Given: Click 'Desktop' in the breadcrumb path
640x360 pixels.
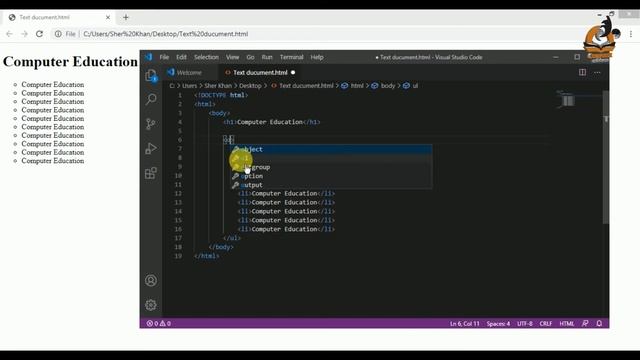Looking at the screenshot, I should click(250, 86).
